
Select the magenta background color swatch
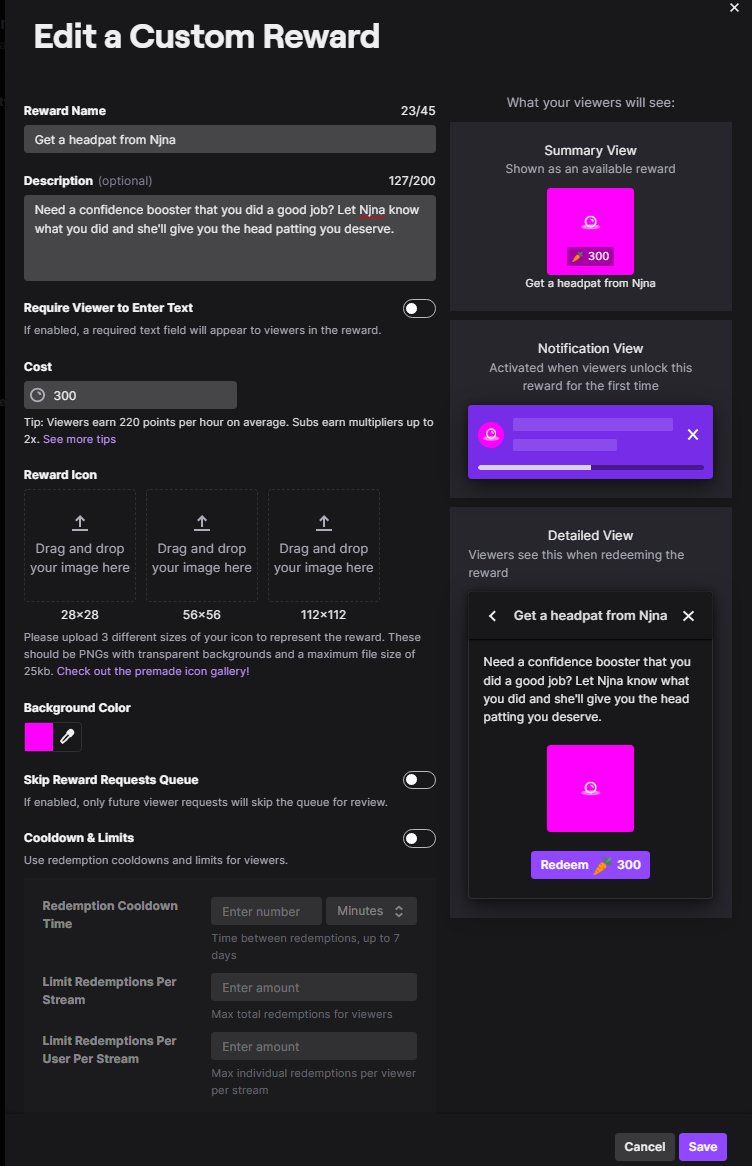(39, 736)
